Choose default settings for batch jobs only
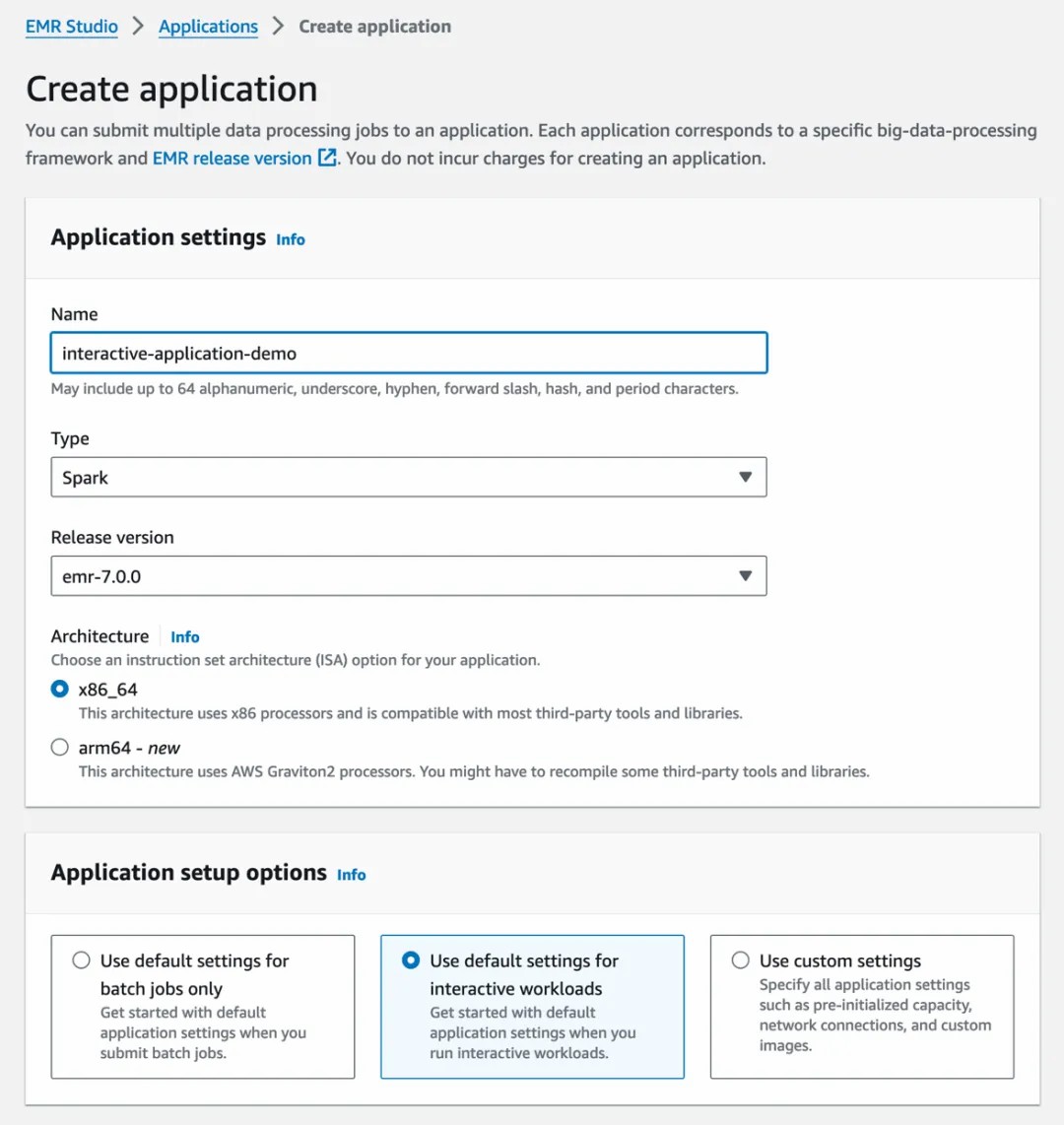 tap(82, 960)
